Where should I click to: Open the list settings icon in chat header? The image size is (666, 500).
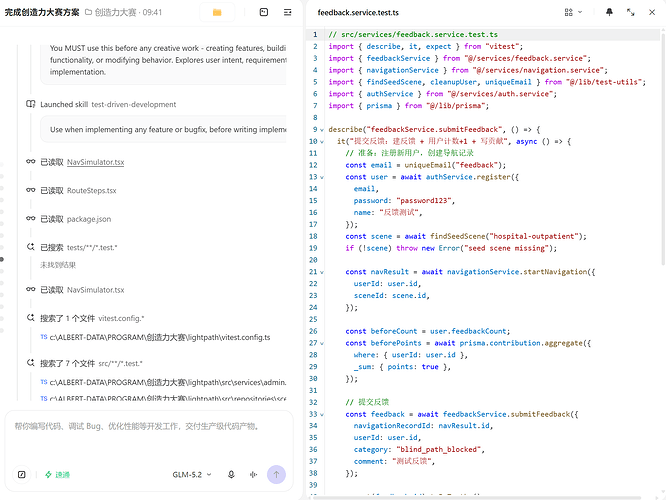(x=288, y=12)
